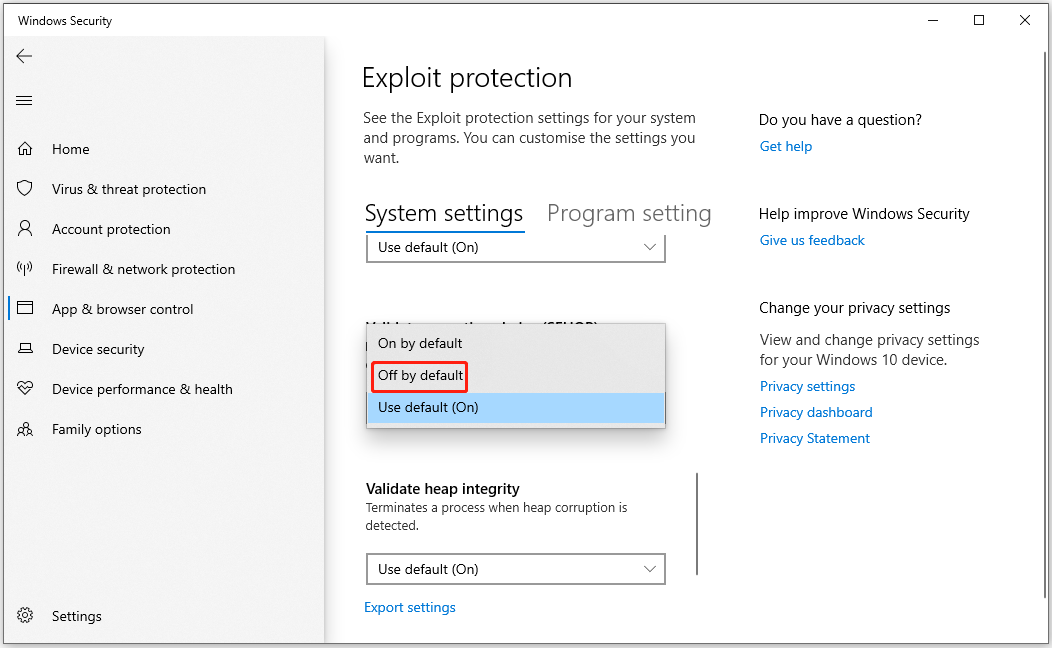This screenshot has width=1052, height=648.
Task: Open Firewall & network protection icon
Action: [x=25, y=269]
